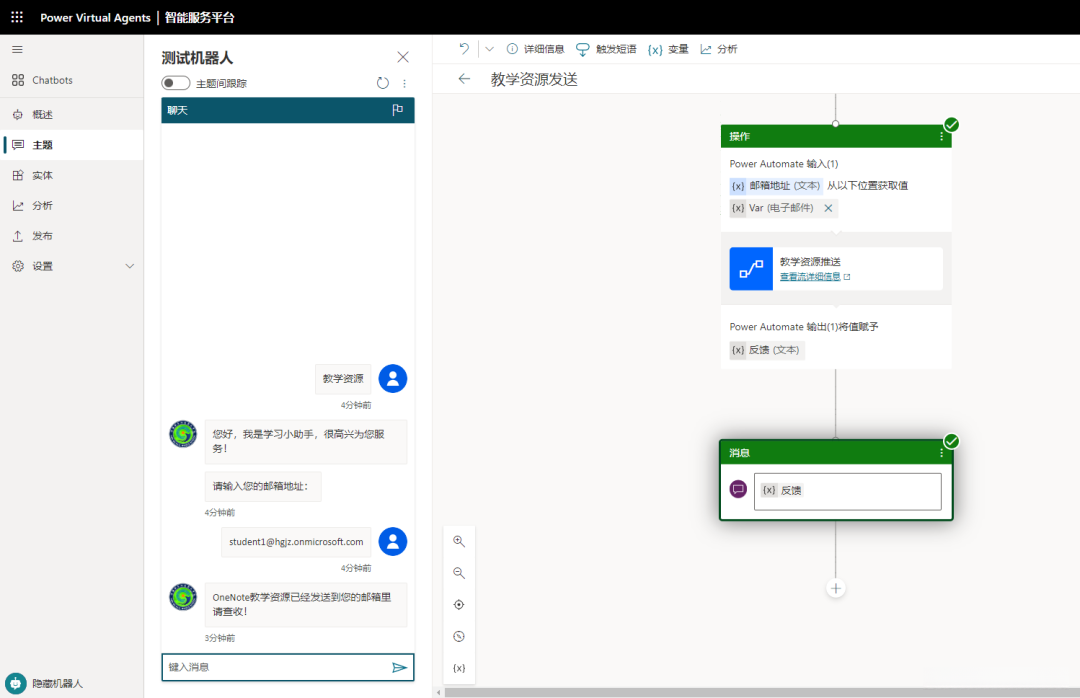Close the 测试机器人 test panel
This screenshot has height=698, width=1080.
click(x=403, y=57)
